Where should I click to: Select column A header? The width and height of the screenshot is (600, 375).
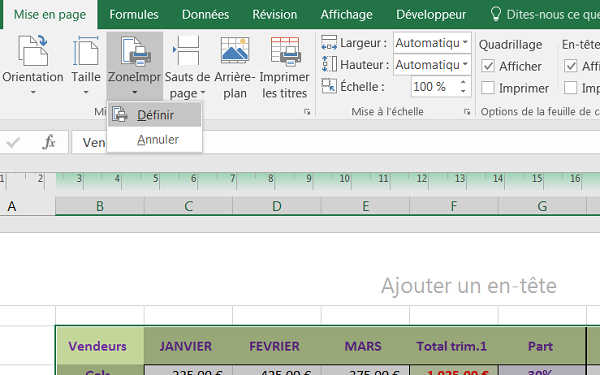[x=28, y=206]
